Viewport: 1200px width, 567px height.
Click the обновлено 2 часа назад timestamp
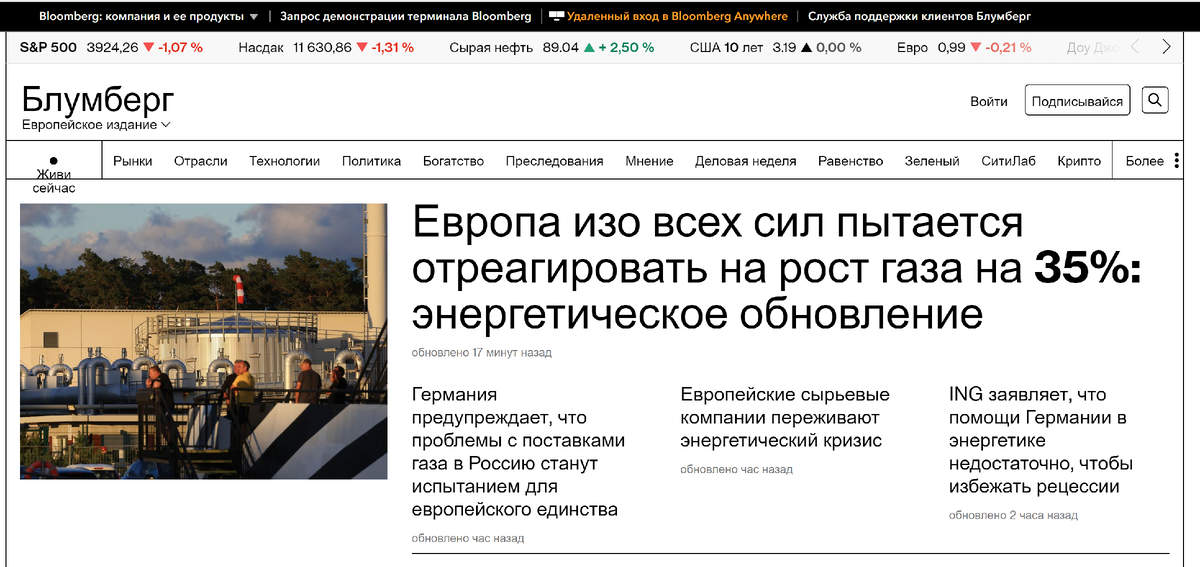tap(1013, 516)
